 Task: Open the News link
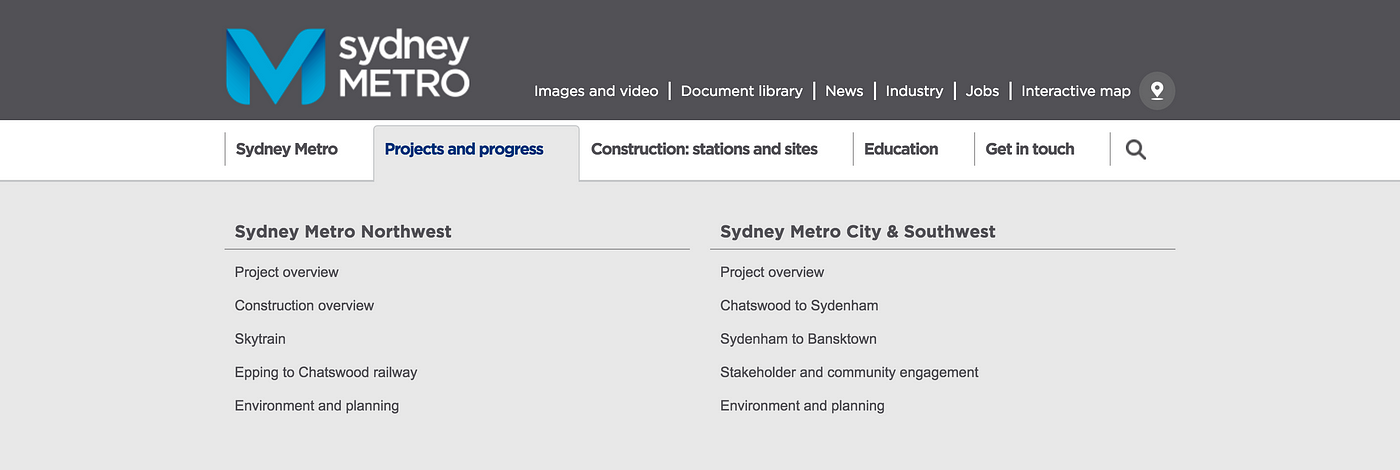click(844, 91)
